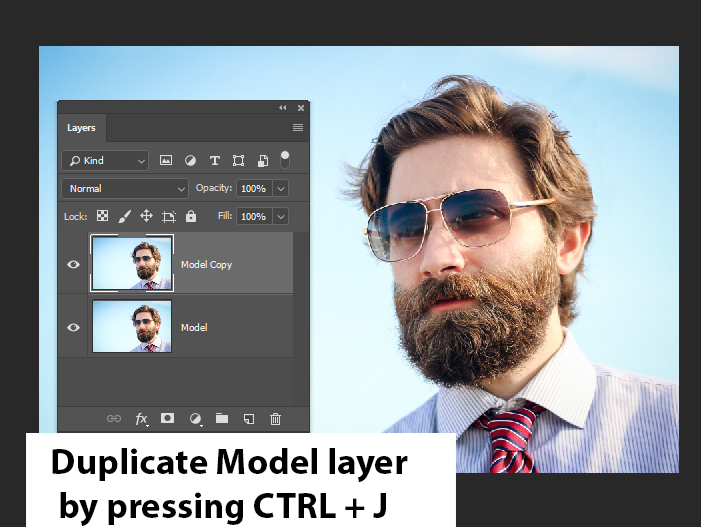Click the Opacity 100% input field
Viewport: 701px width, 527px height.
254,189
